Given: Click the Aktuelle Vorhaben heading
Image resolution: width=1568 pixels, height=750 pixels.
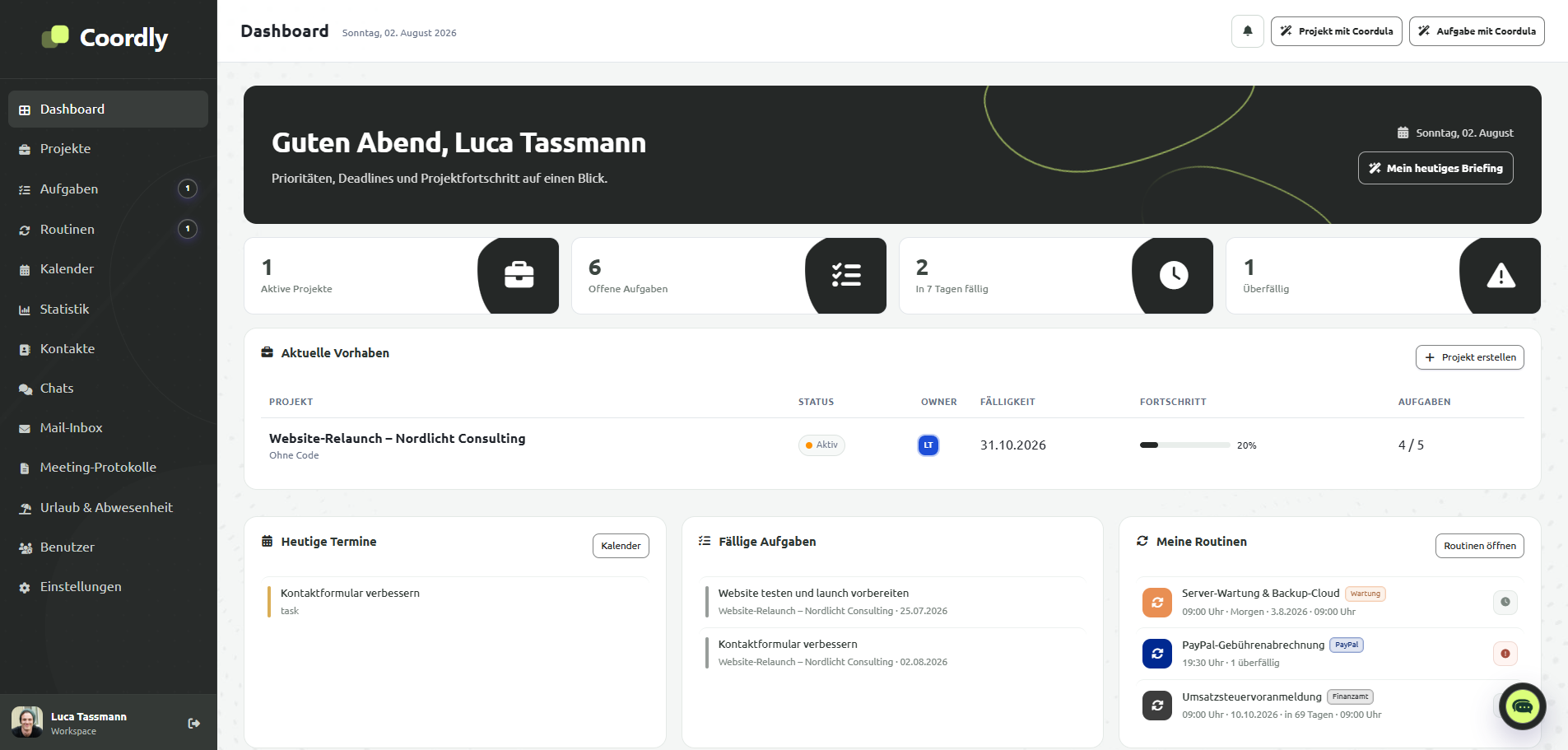Looking at the screenshot, I should click(x=335, y=353).
